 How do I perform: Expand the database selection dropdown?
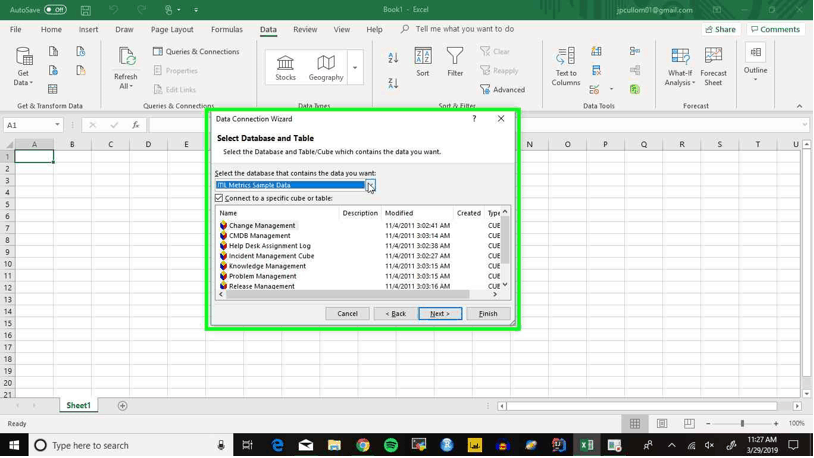pos(370,185)
